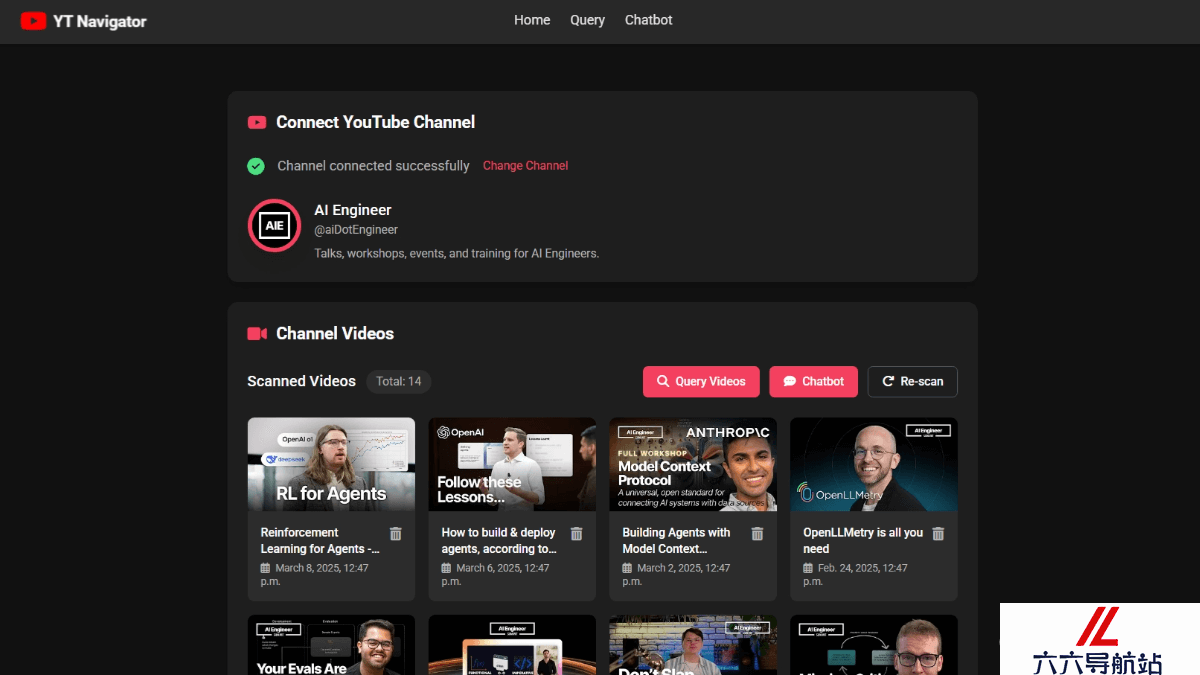This screenshot has height=675, width=1200.
Task: Click the channel description text
Action: [457, 254]
